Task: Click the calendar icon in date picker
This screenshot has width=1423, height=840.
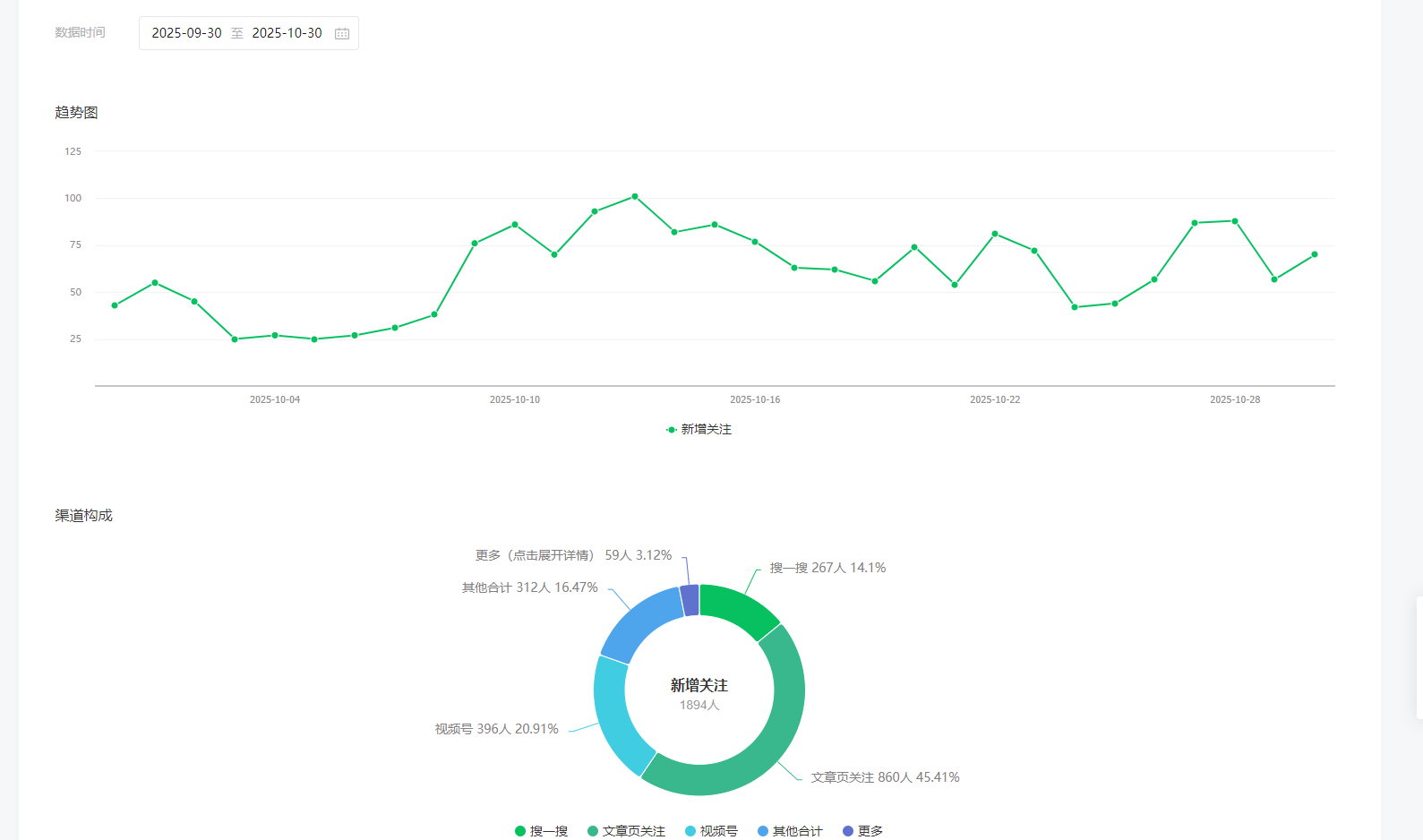Action: 342,33
